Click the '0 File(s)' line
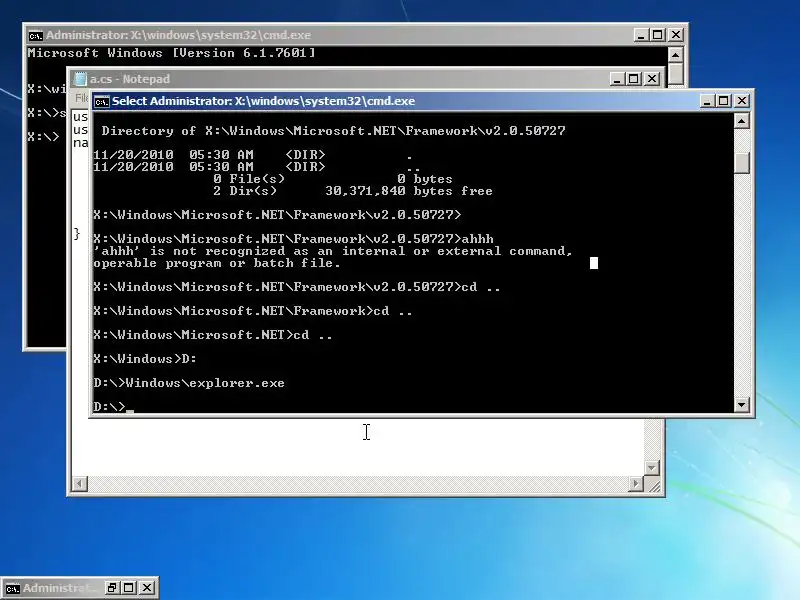Image resolution: width=800 pixels, height=600 pixels. pos(249,179)
